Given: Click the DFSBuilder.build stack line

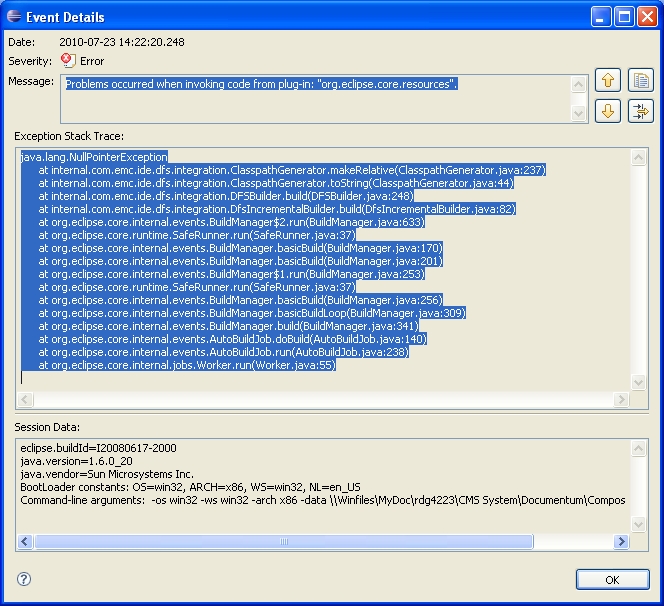Looking at the screenshot, I should coord(226,196).
